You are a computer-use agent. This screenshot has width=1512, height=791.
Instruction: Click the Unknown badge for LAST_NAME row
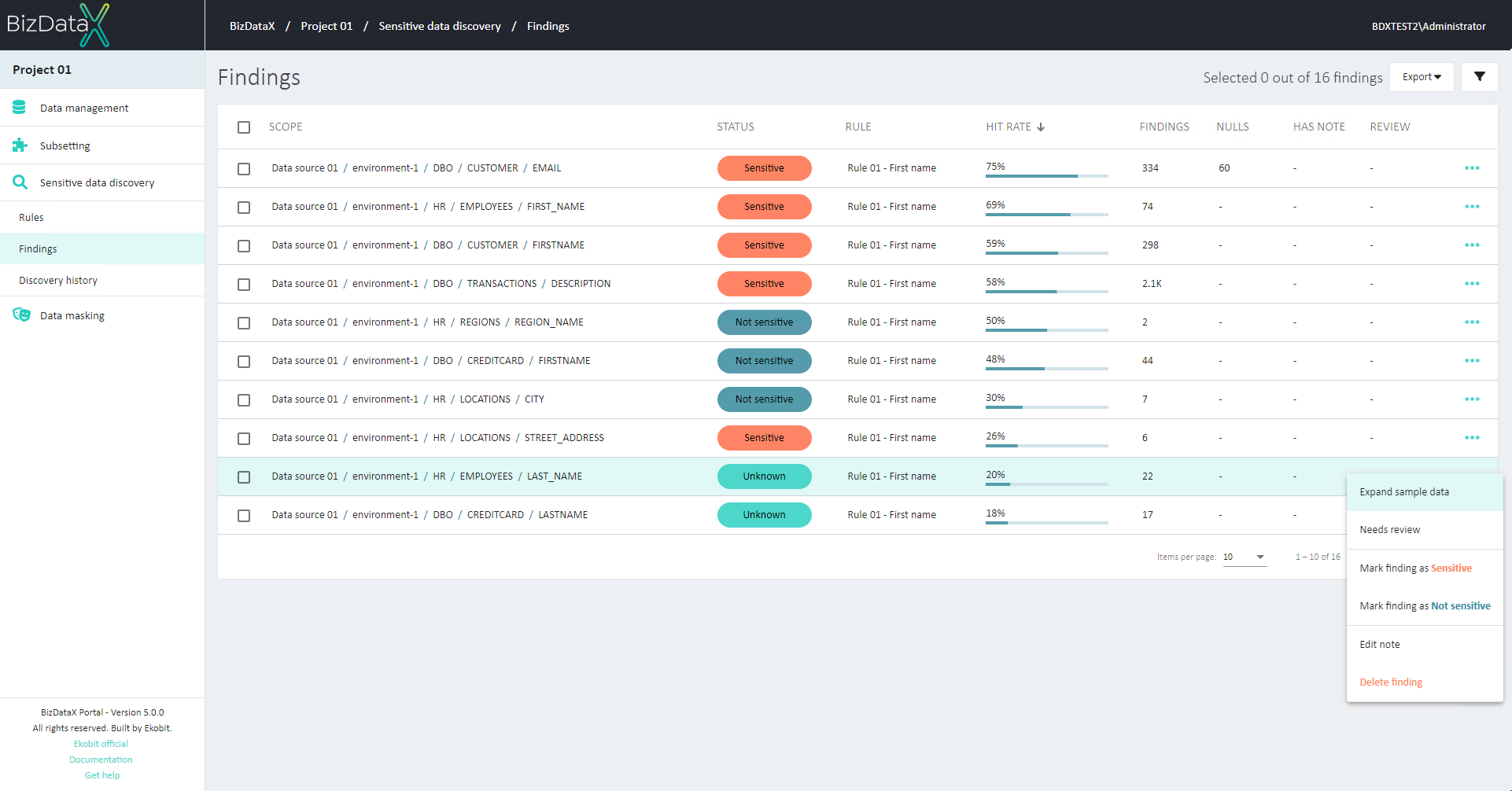pos(764,476)
